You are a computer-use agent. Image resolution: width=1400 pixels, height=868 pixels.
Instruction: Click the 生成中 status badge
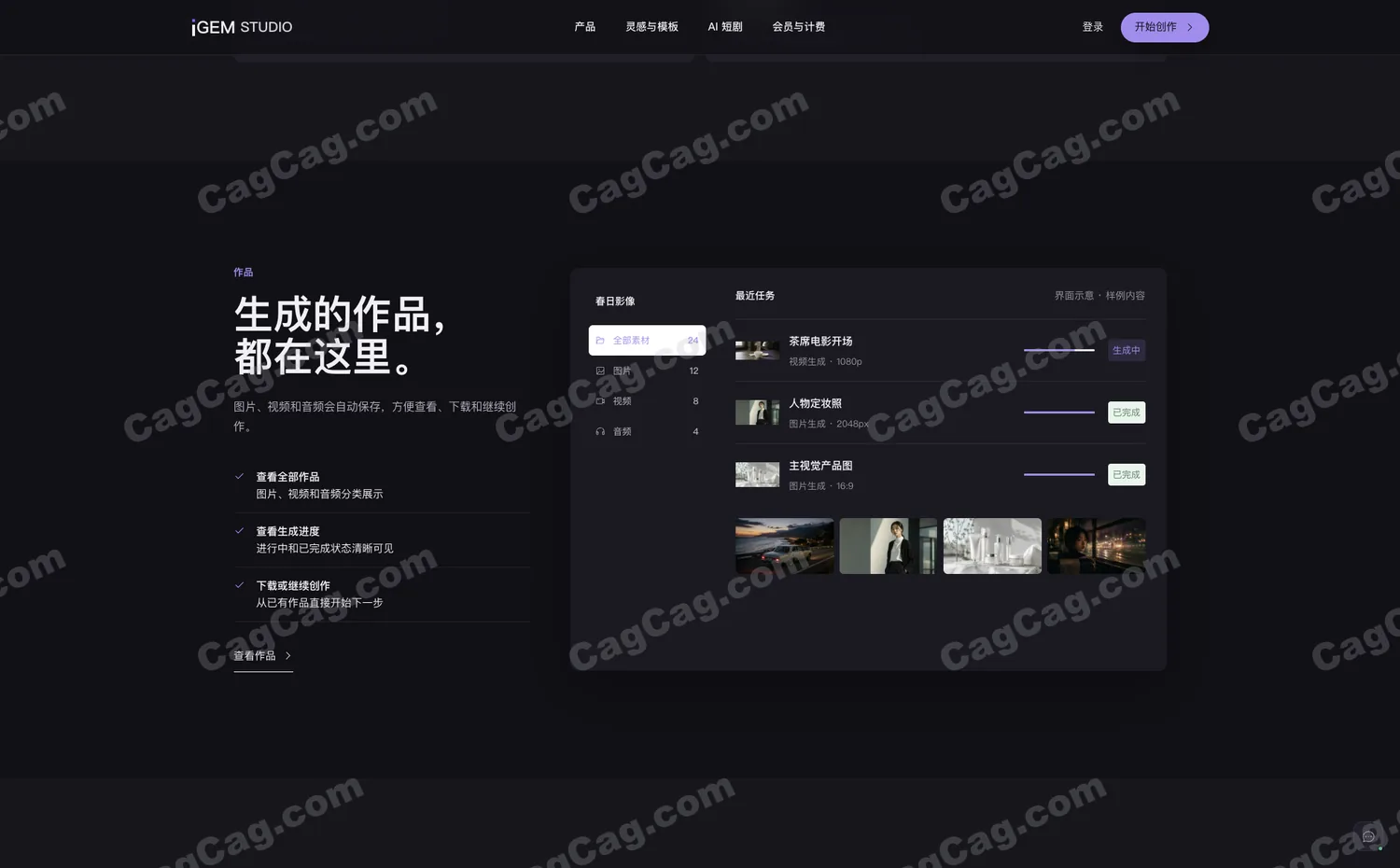1127,350
